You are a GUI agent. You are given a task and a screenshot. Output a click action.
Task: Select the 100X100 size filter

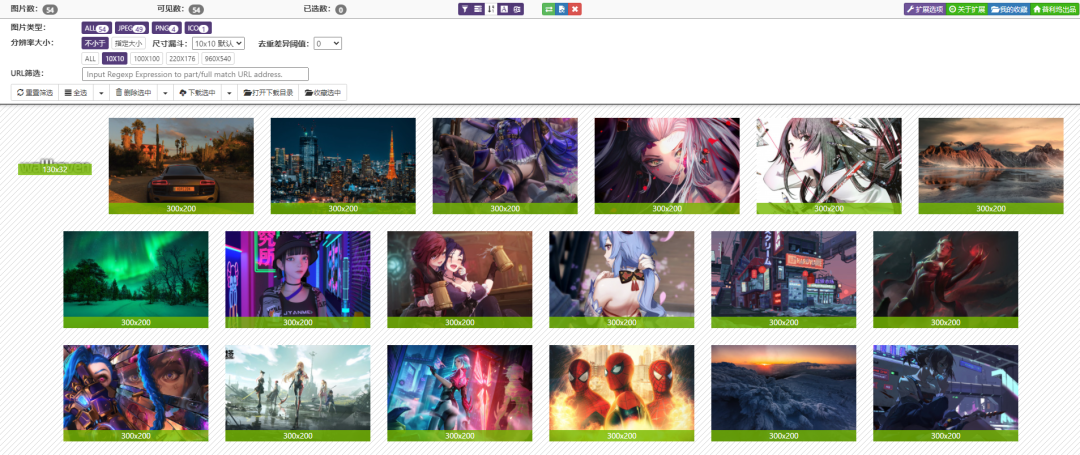click(147, 59)
